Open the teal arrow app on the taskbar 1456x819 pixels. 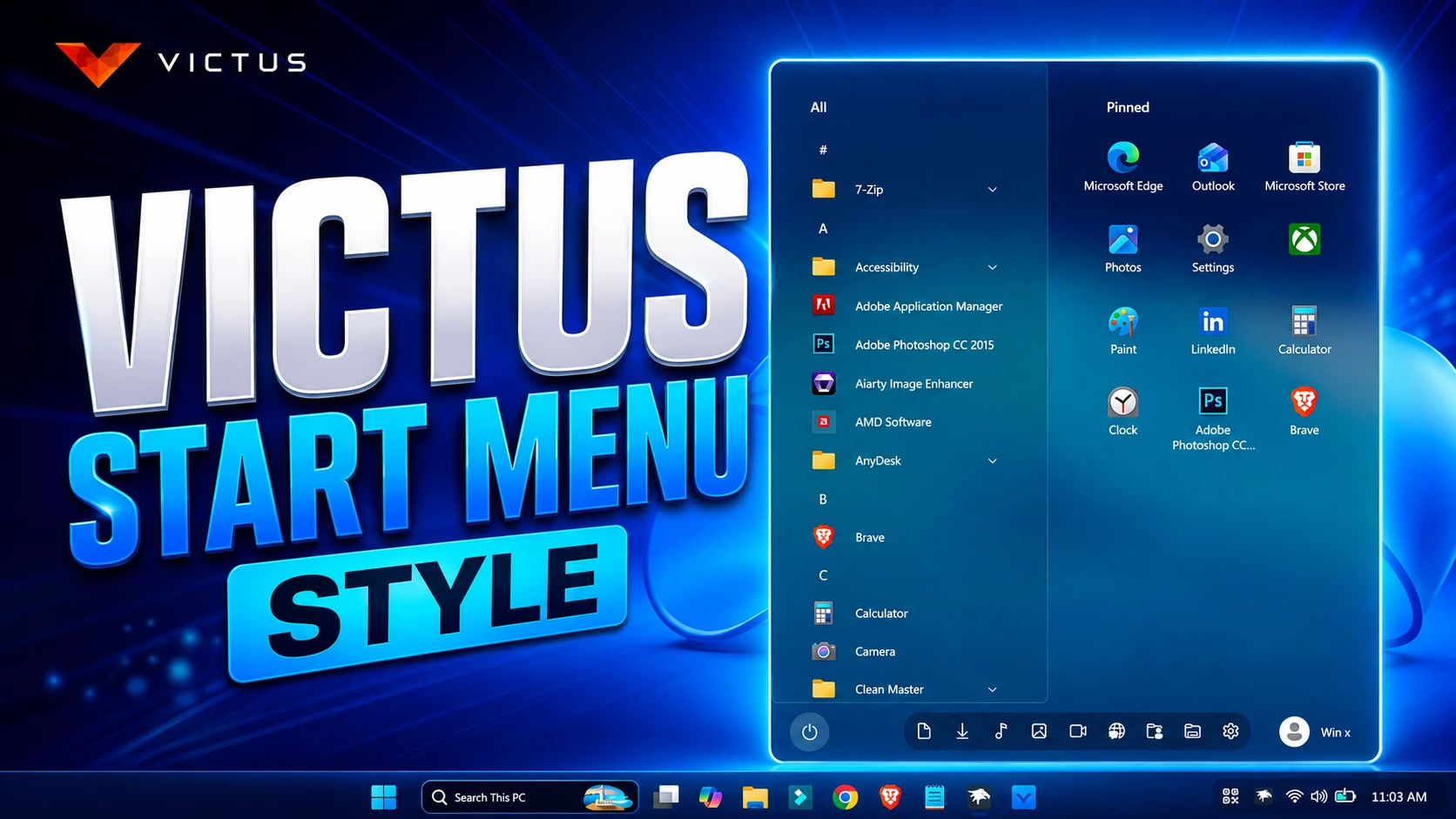(799, 796)
